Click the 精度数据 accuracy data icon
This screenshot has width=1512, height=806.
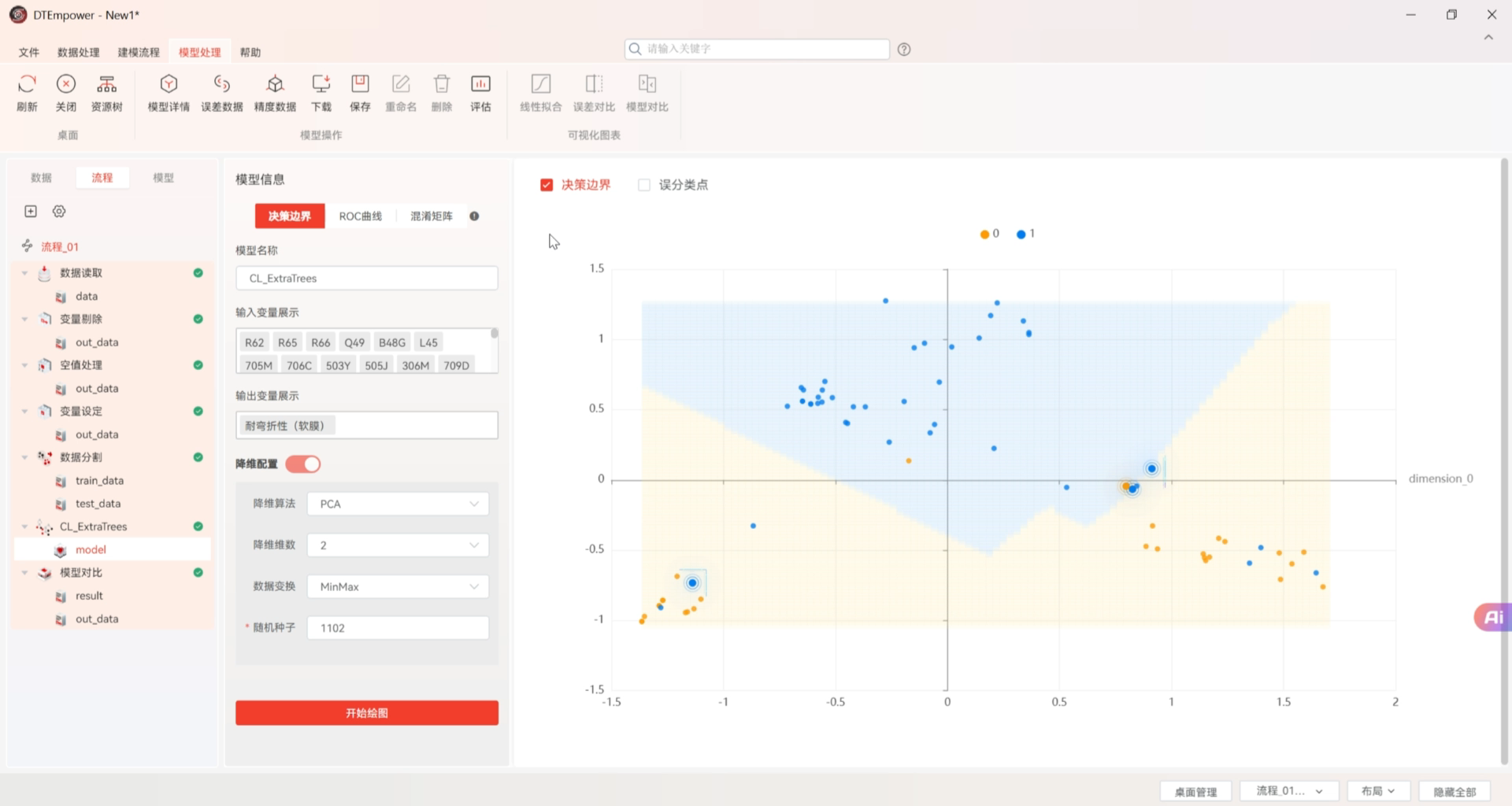click(275, 85)
